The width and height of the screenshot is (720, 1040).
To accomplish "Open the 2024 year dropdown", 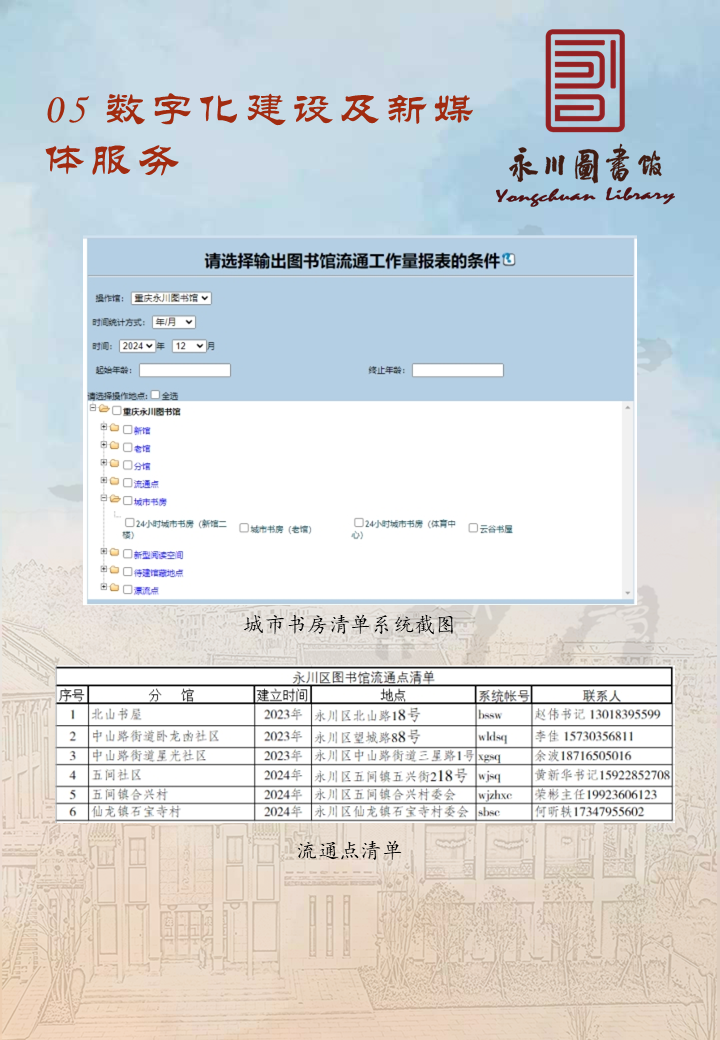I will (x=137, y=346).
